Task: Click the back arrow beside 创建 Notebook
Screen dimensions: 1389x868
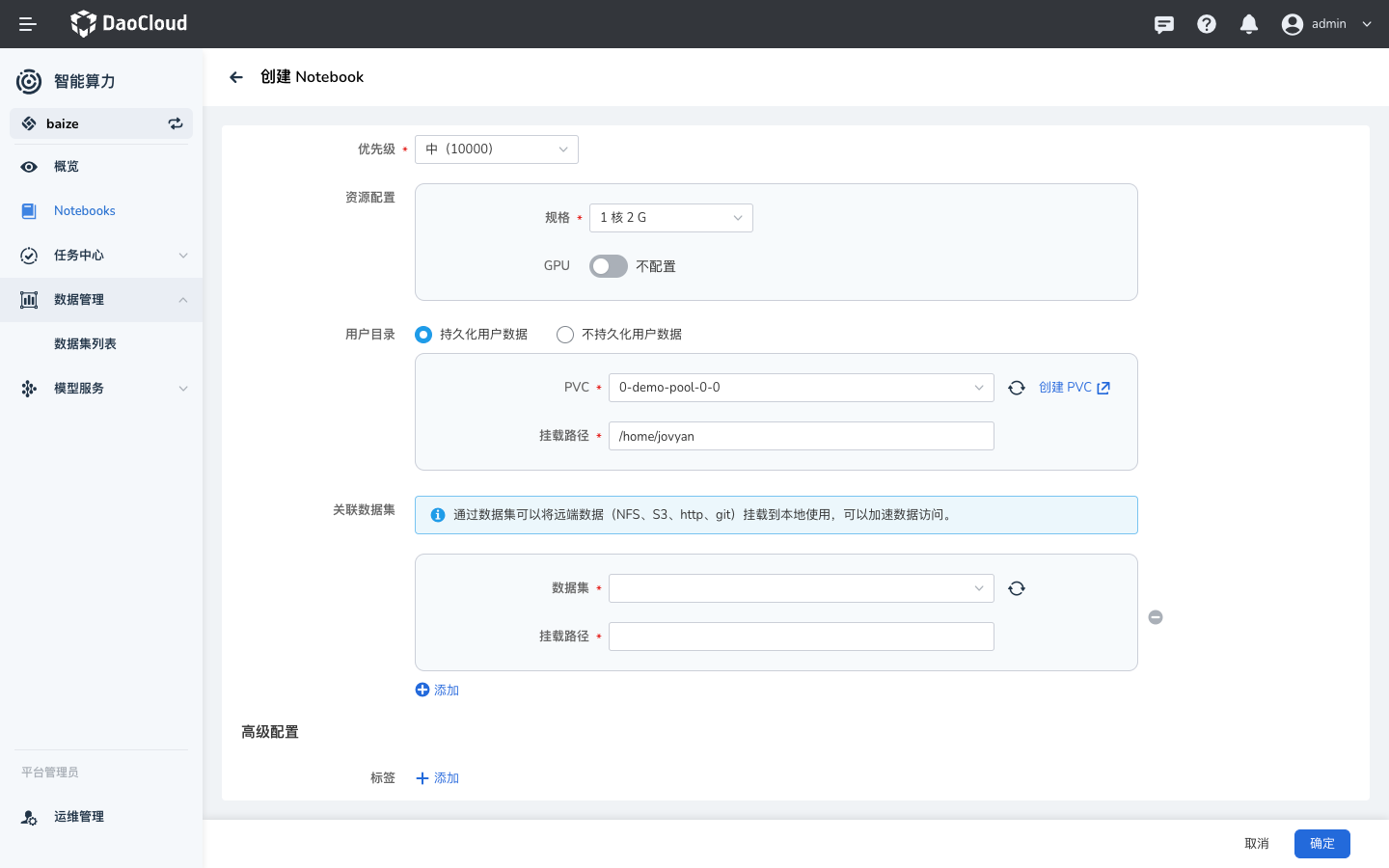Action: coord(236,77)
